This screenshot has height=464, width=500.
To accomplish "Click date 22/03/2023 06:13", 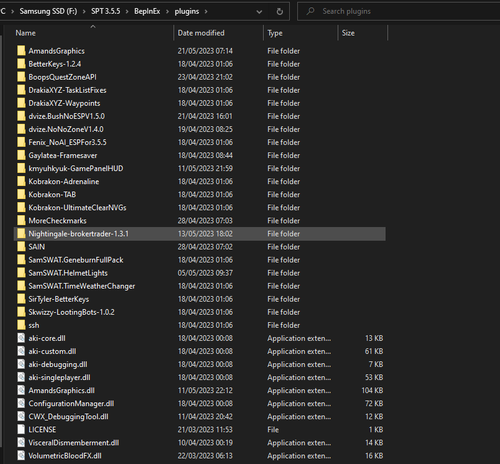I will pos(205,456).
